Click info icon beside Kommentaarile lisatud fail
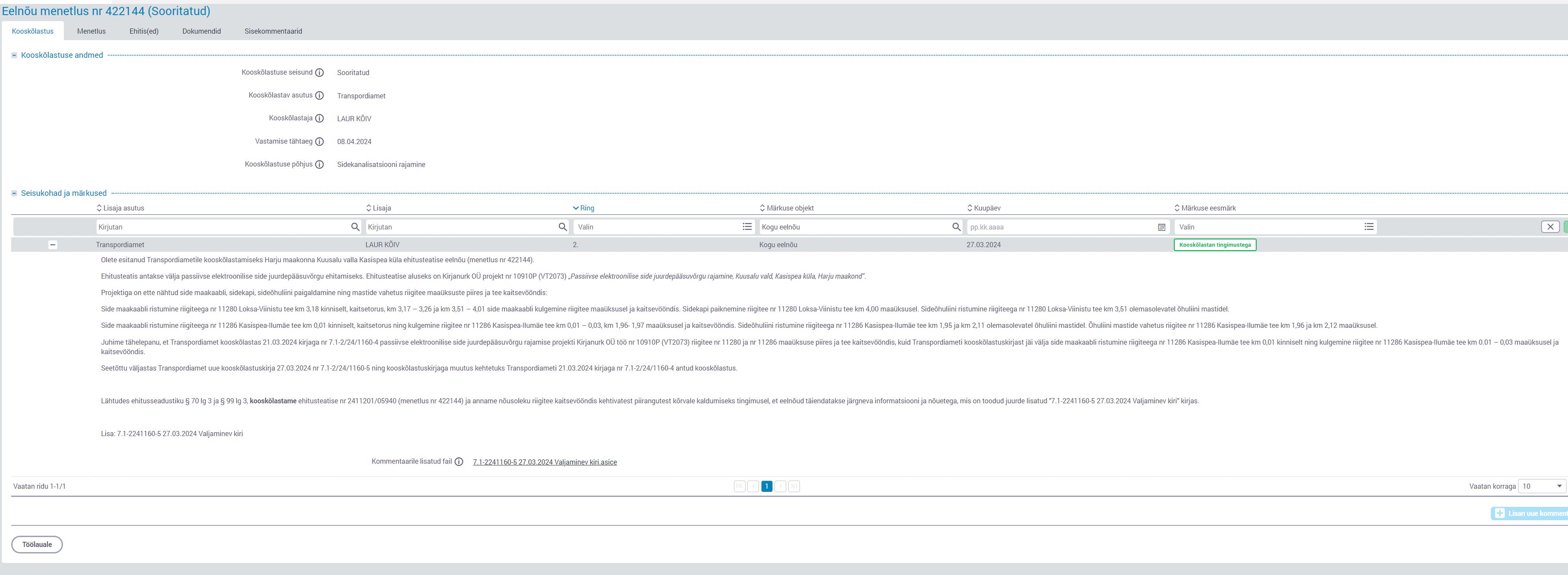The width and height of the screenshot is (1568, 575). point(459,462)
